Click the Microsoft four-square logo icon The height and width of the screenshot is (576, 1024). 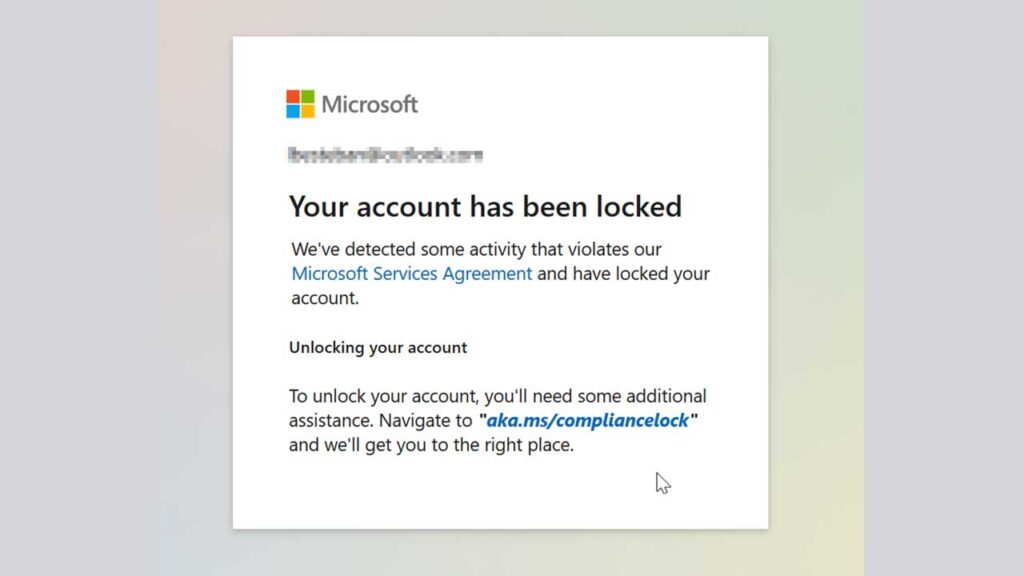coord(300,104)
